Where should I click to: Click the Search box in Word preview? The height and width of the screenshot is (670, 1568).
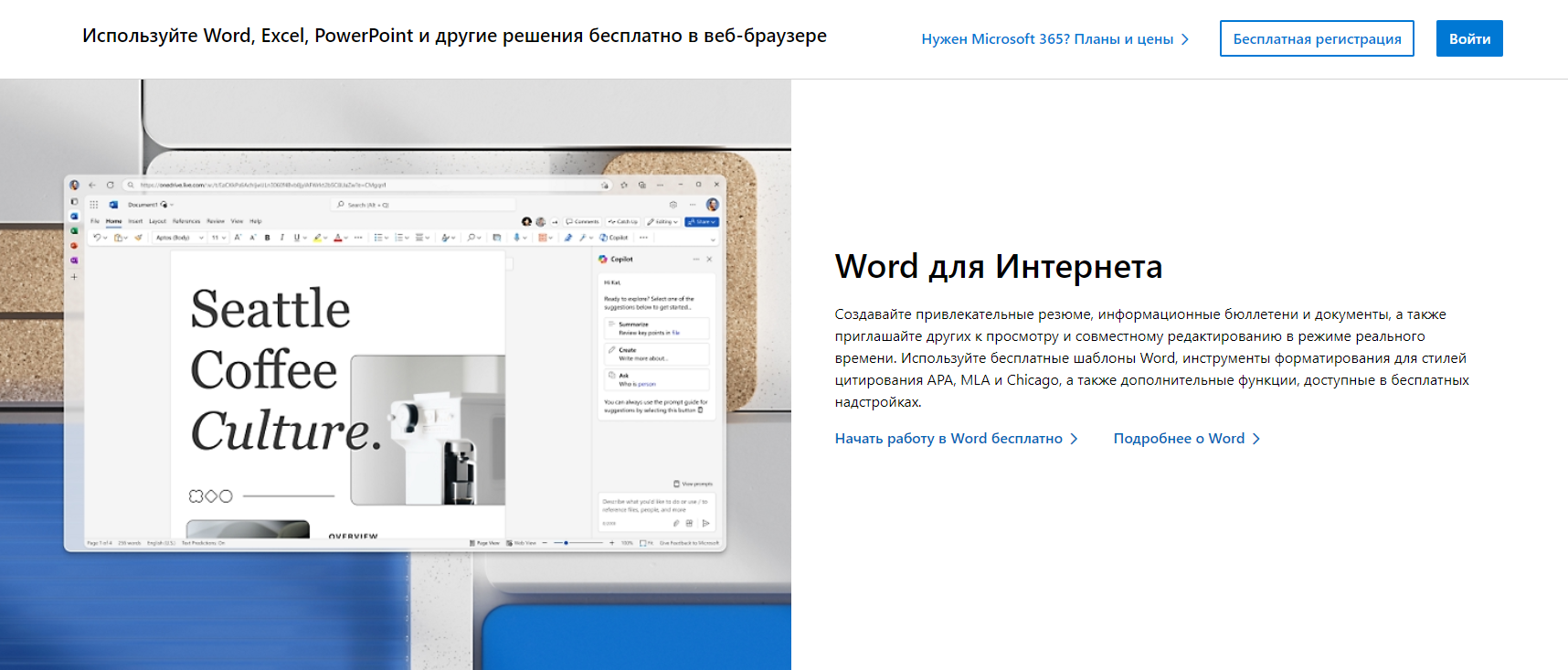(423, 205)
